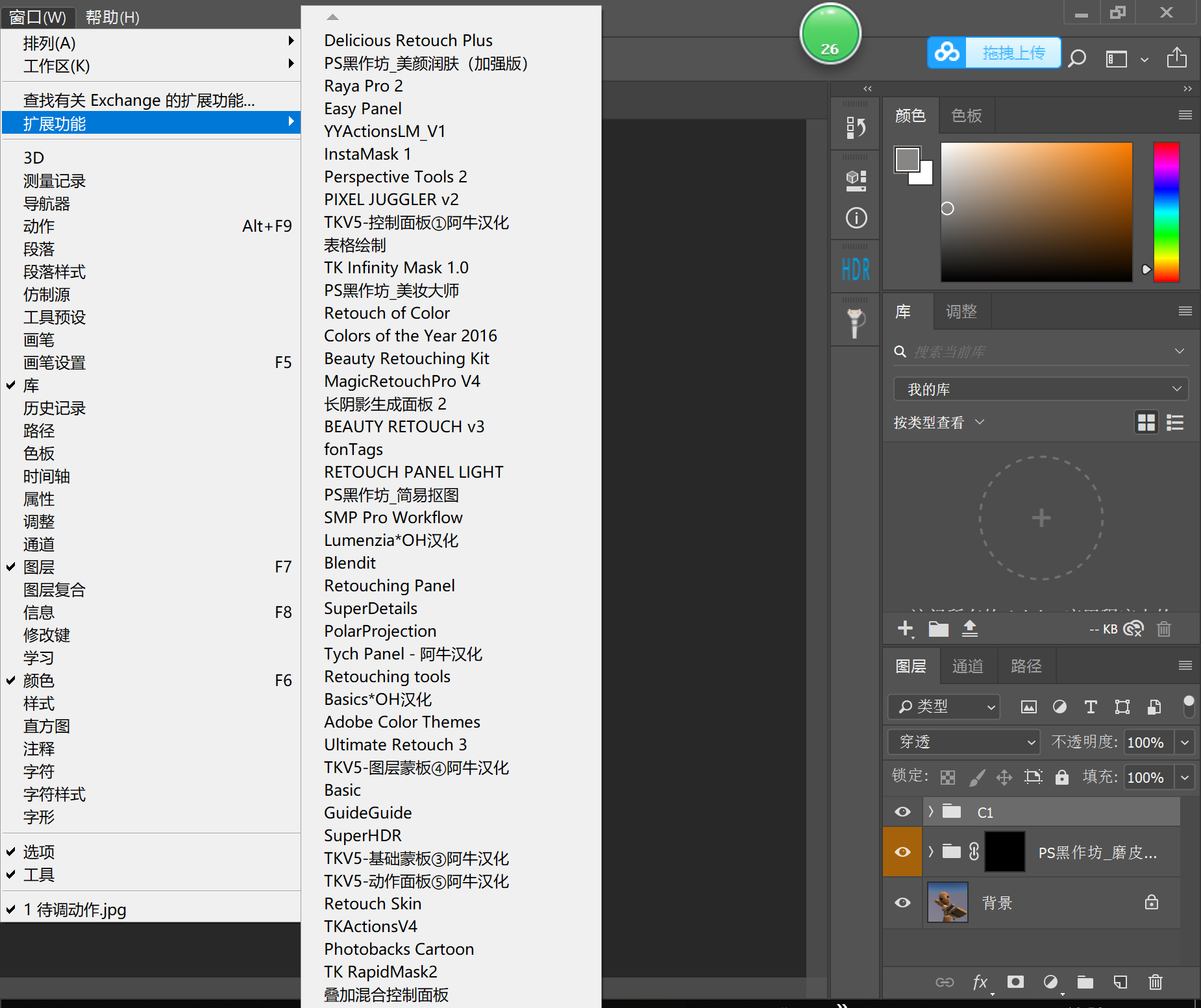Image resolution: width=1201 pixels, height=1008 pixels.
Task: Create new adjustment layer icon
Action: pyautogui.click(x=1050, y=982)
